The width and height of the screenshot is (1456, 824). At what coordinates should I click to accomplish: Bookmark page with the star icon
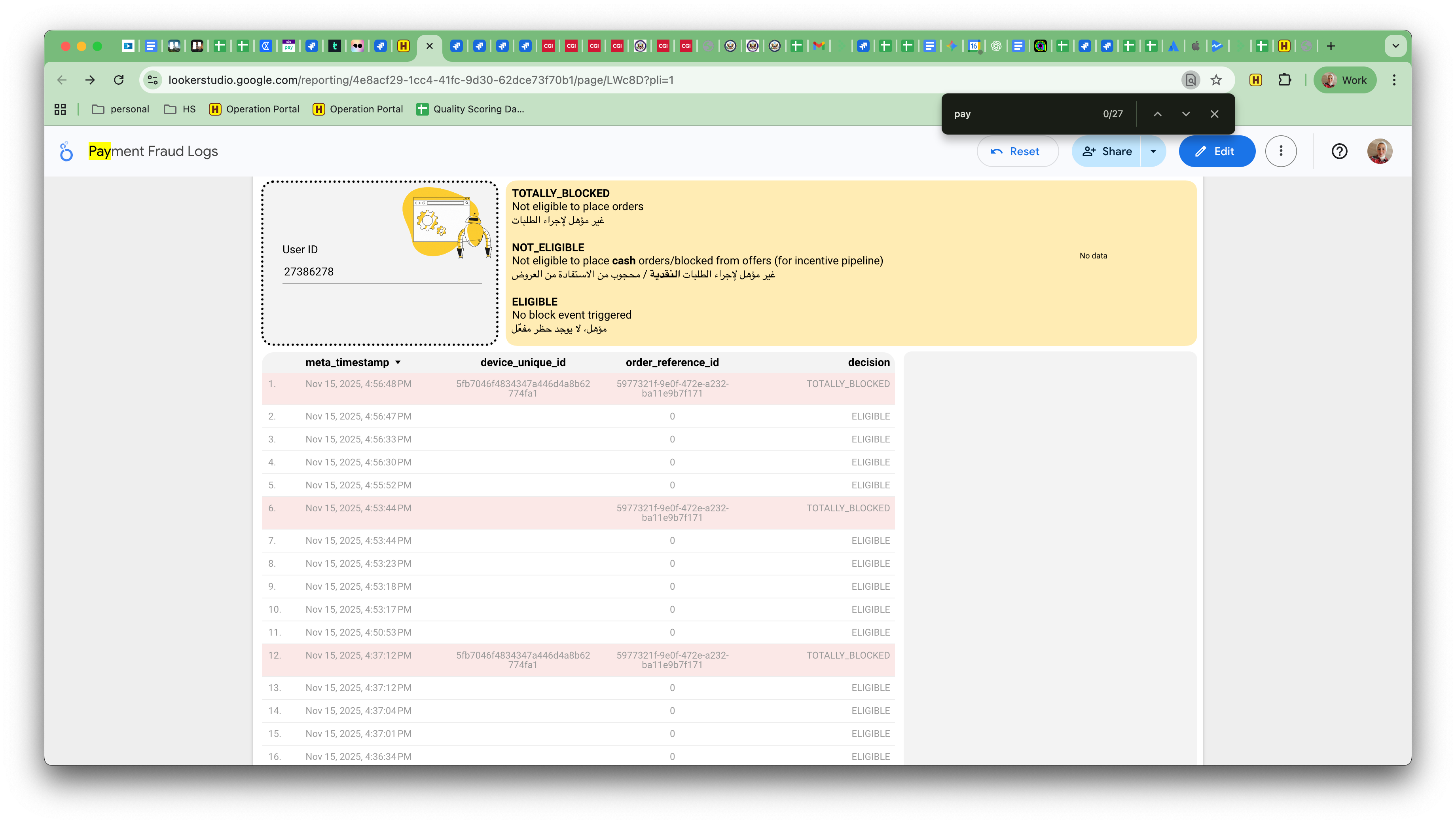click(1216, 80)
